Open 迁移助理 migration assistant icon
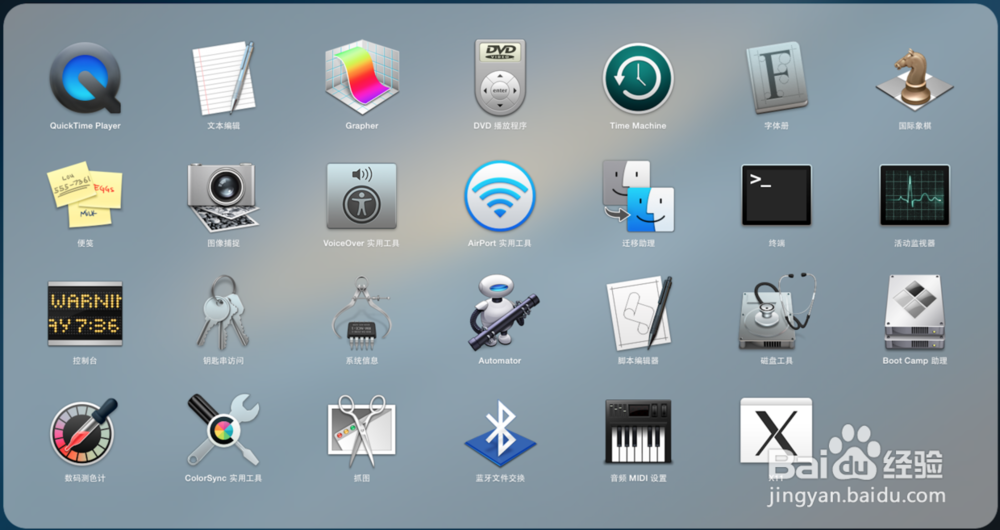This screenshot has height=530, width=1000. [638, 196]
